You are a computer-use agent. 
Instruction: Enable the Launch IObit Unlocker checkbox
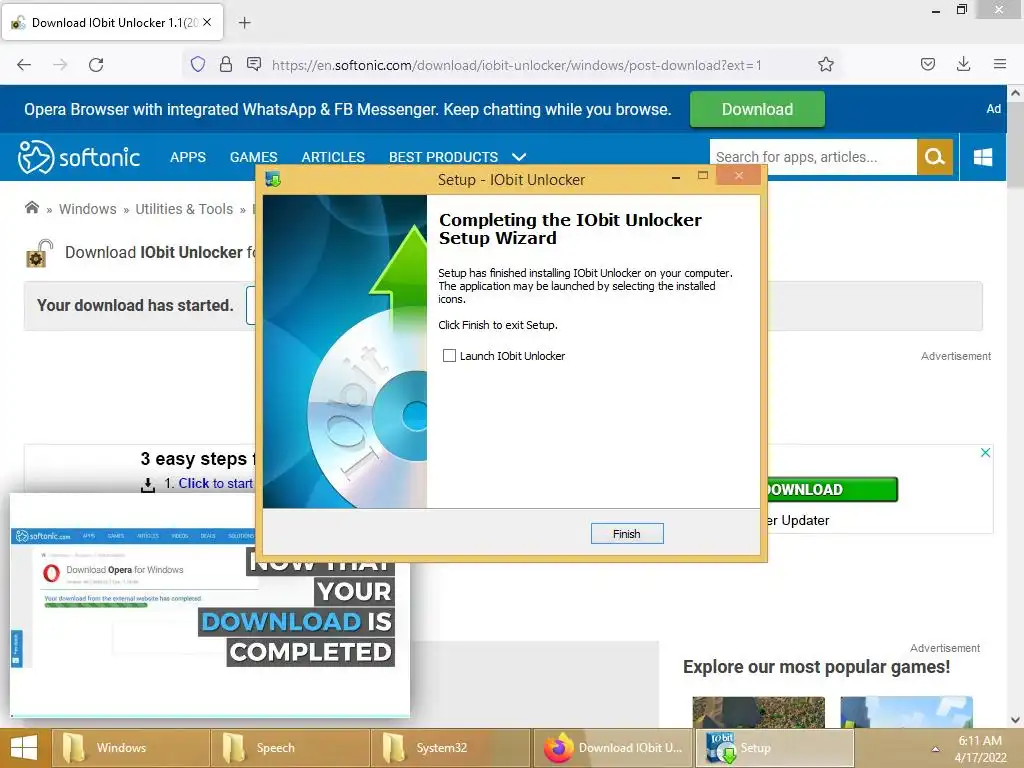449,355
